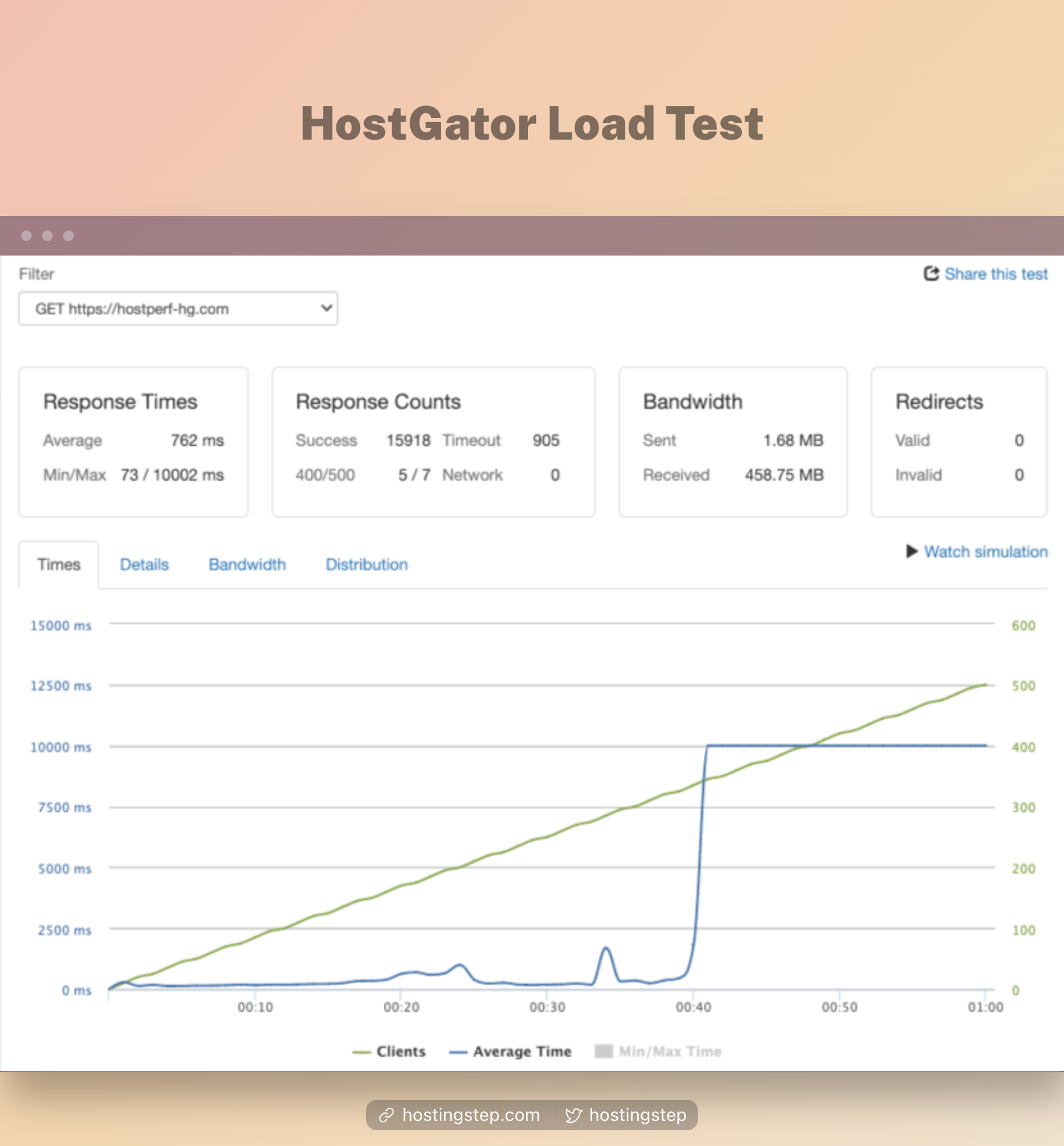This screenshot has height=1146, width=1064.
Task: Click the play triangle icon beside Watch simulation
Action: point(912,551)
